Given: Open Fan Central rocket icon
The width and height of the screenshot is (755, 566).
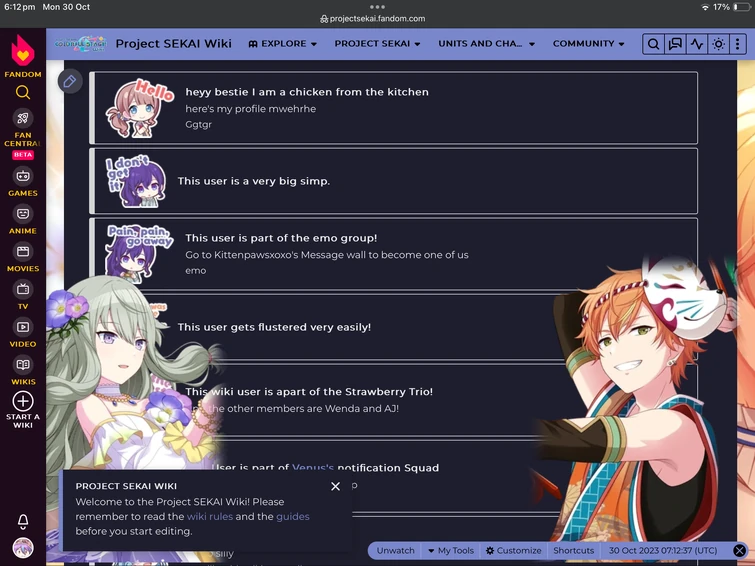Looking at the screenshot, I should coord(23,118).
